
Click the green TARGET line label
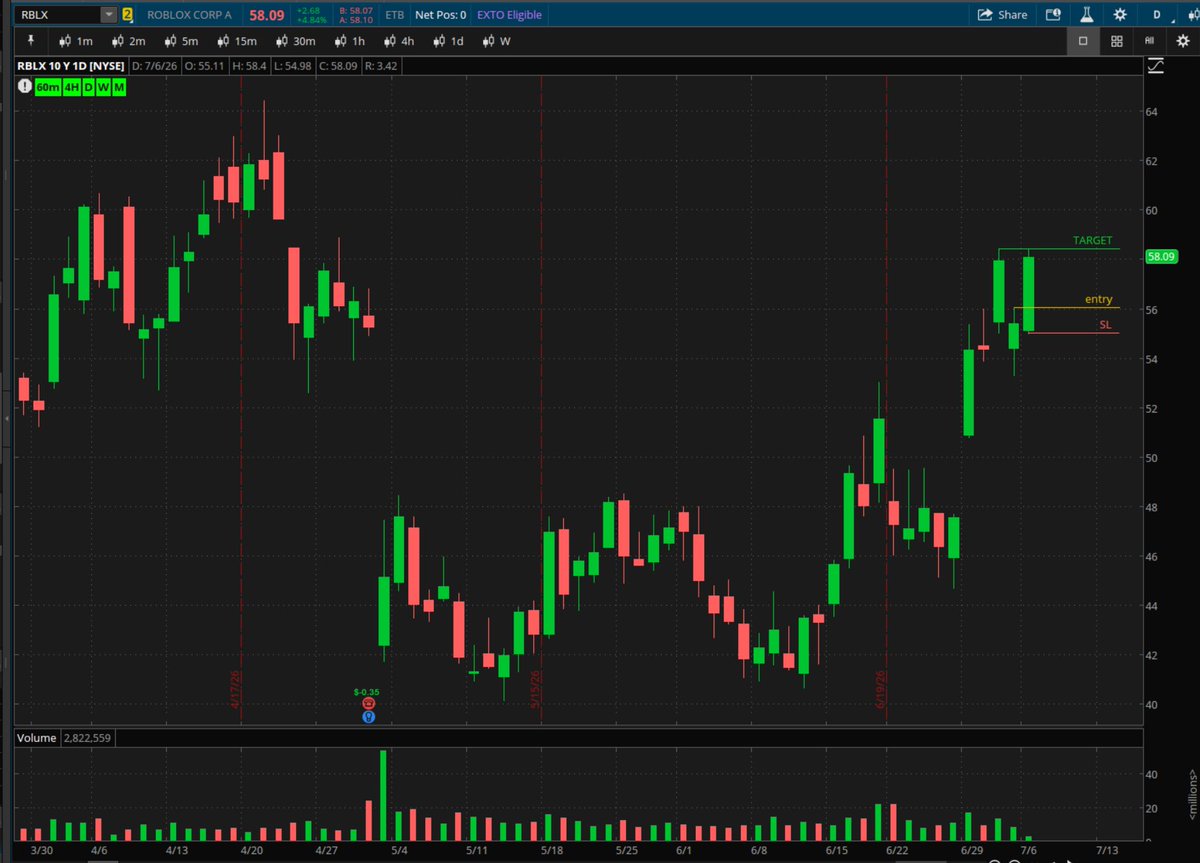tap(1092, 241)
